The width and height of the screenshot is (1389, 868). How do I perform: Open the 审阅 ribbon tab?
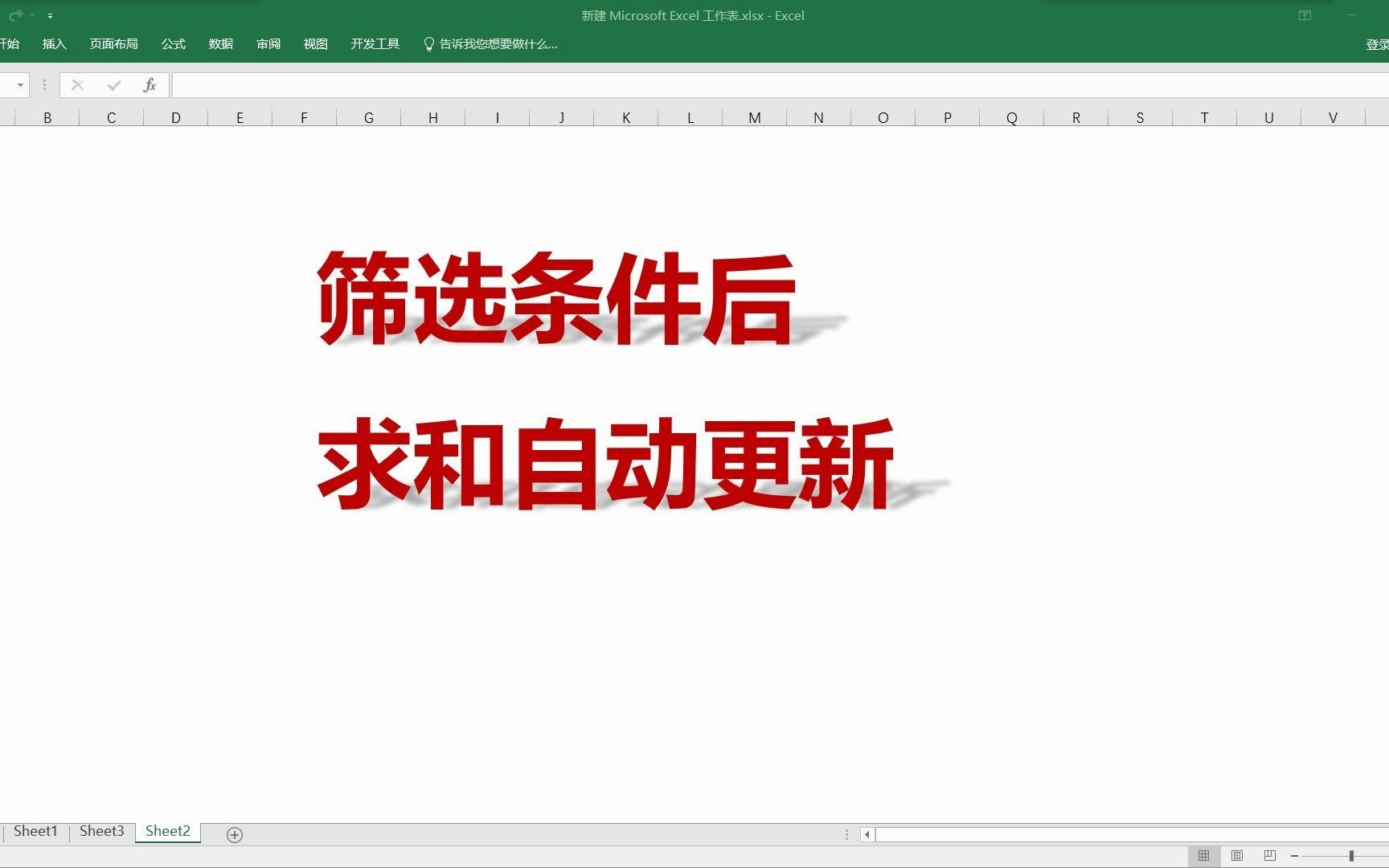268,44
